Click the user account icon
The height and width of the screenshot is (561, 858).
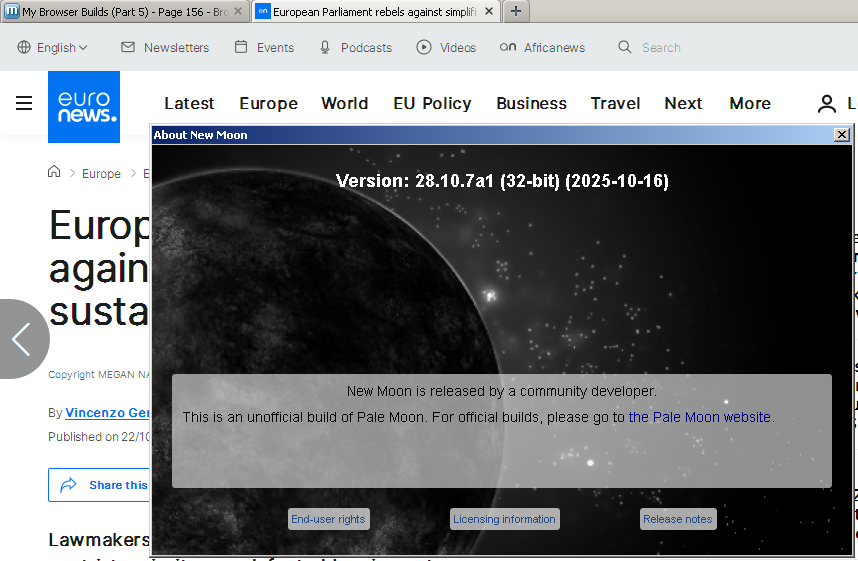tap(826, 103)
